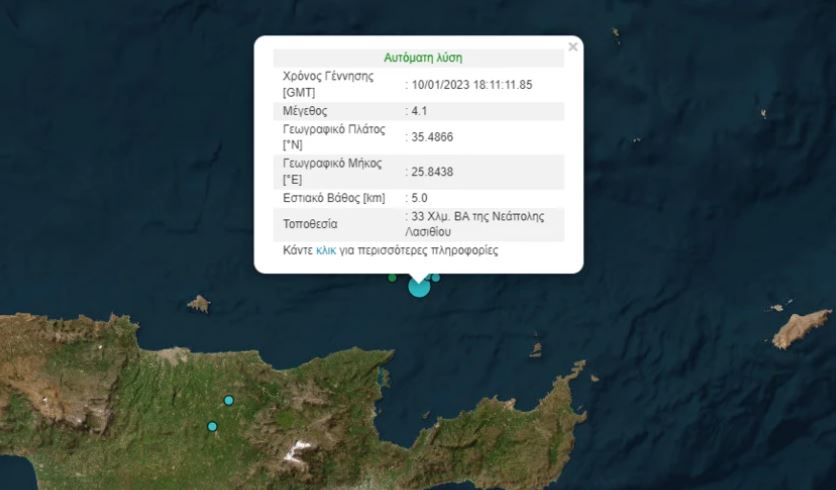Close the earthquake info popup
836x490 pixels.
click(x=573, y=47)
